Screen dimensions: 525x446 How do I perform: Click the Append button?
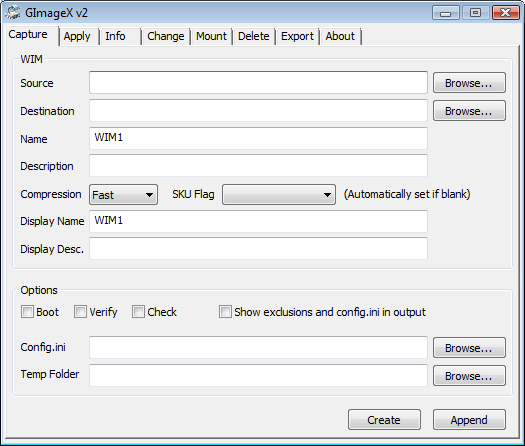[469, 420]
